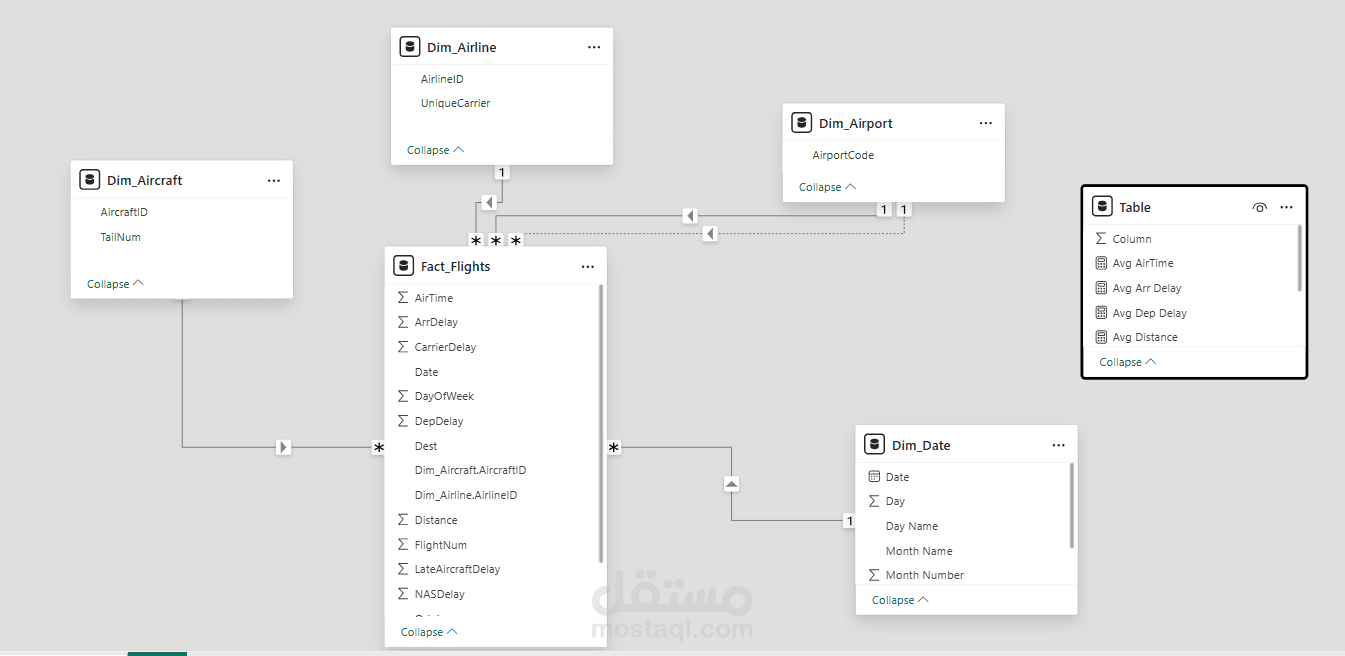1345x656 pixels.
Task: Collapse the Fact_Flights table card
Action: 429,632
